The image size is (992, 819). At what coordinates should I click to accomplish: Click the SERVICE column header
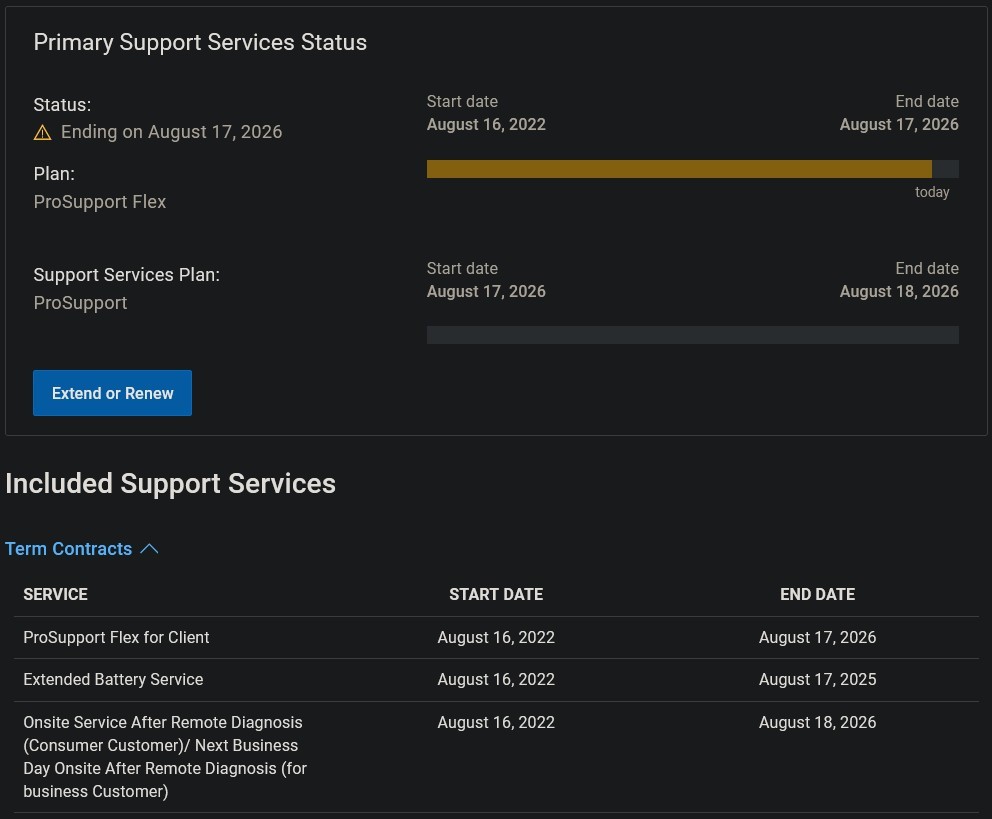coord(56,594)
